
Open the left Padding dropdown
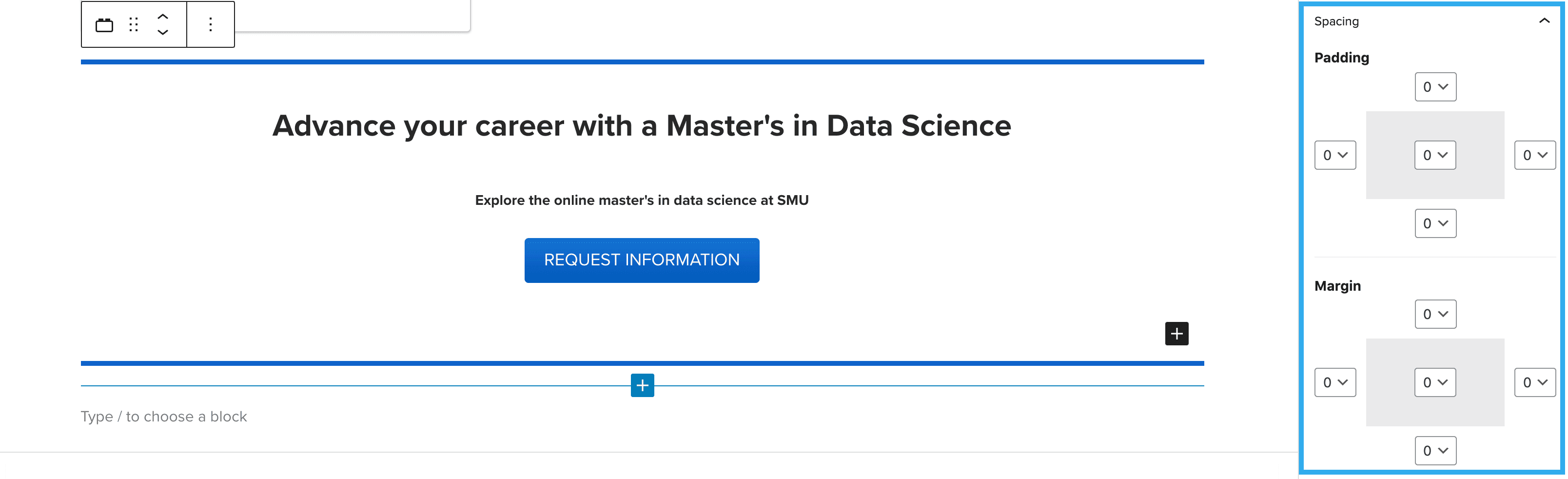tap(1335, 155)
